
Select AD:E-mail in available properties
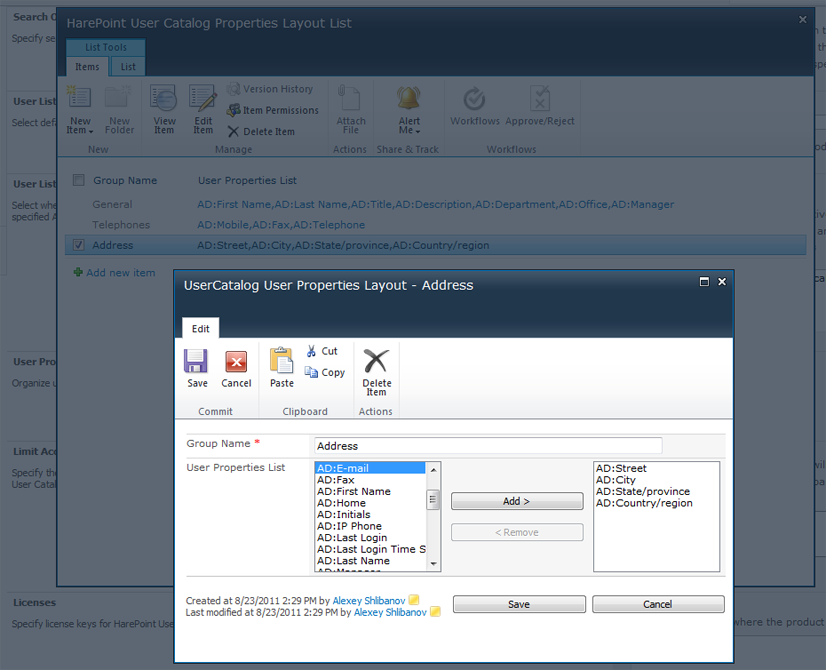pos(370,468)
